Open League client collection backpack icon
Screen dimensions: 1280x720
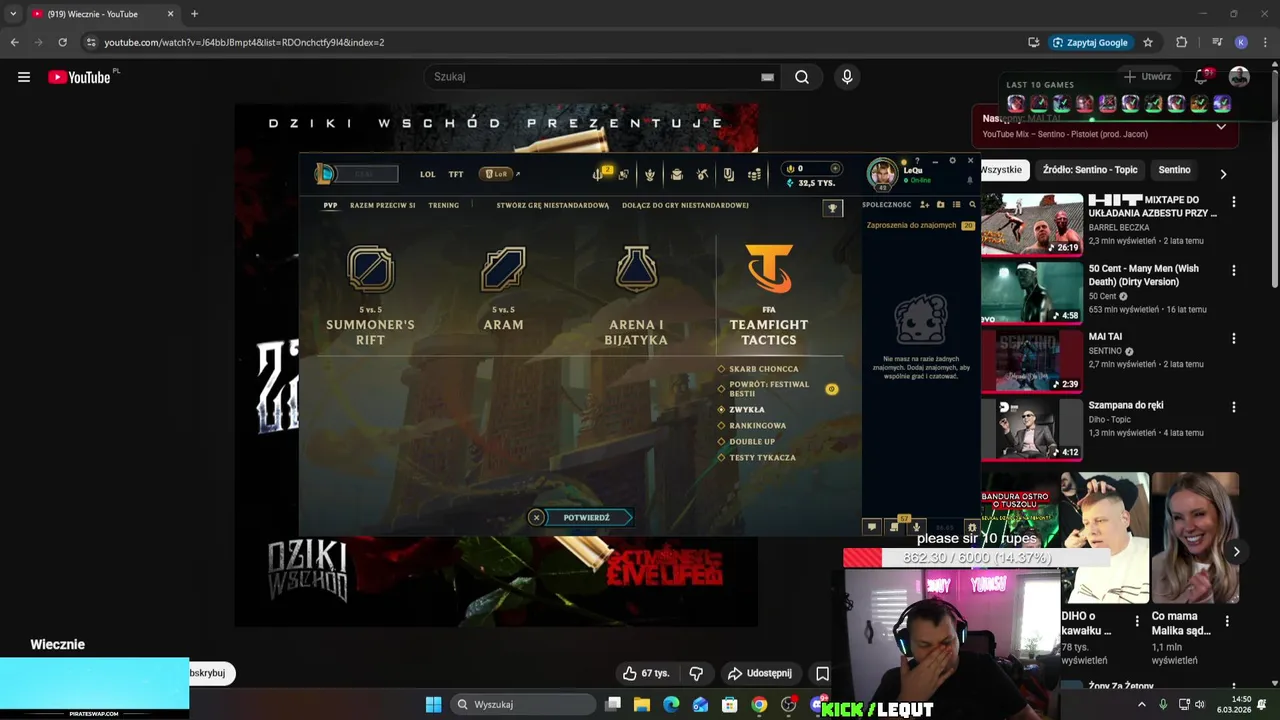point(676,174)
